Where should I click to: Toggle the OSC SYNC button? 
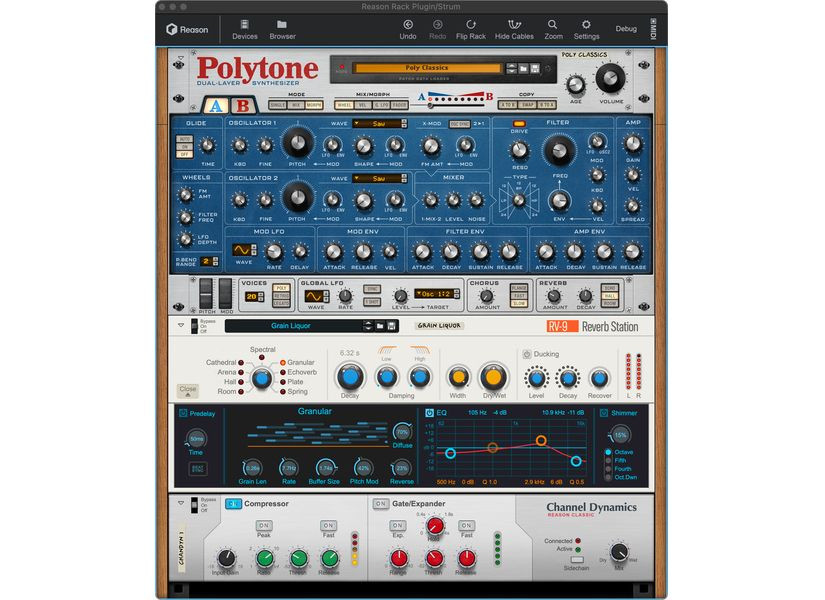click(x=459, y=124)
